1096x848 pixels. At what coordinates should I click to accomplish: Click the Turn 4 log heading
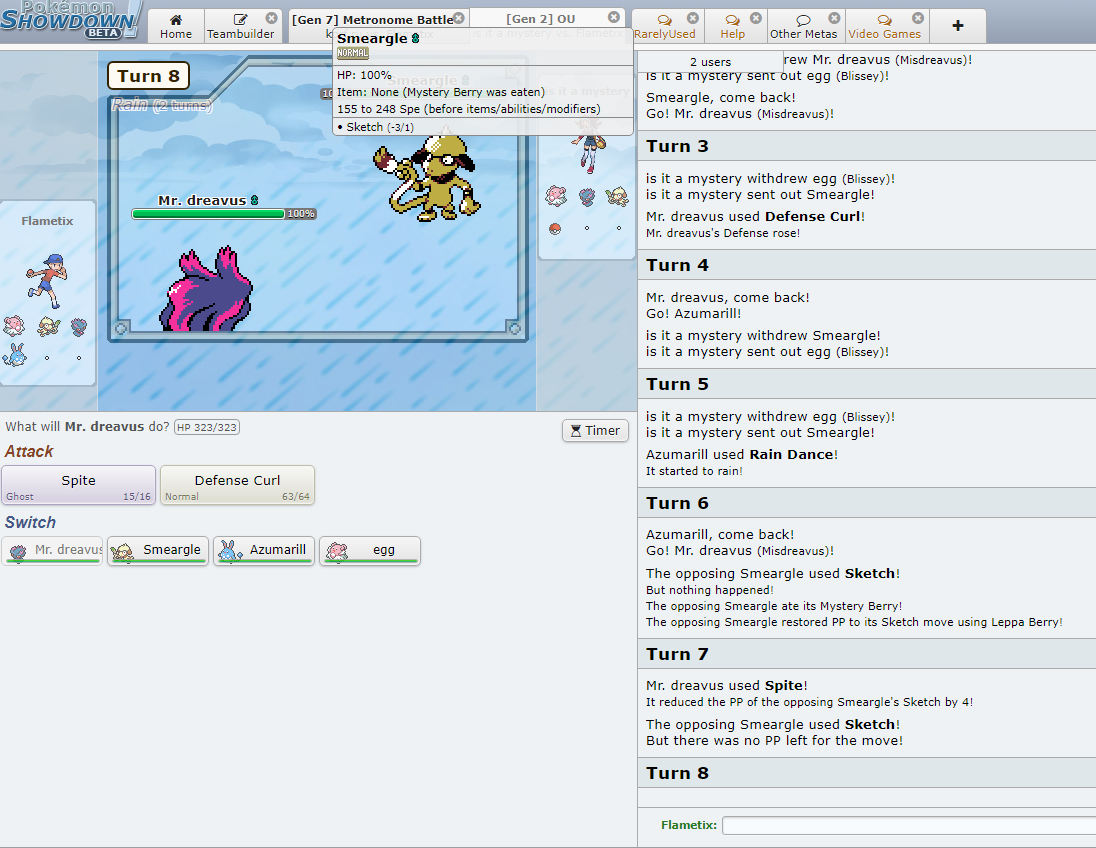pyautogui.click(x=677, y=266)
